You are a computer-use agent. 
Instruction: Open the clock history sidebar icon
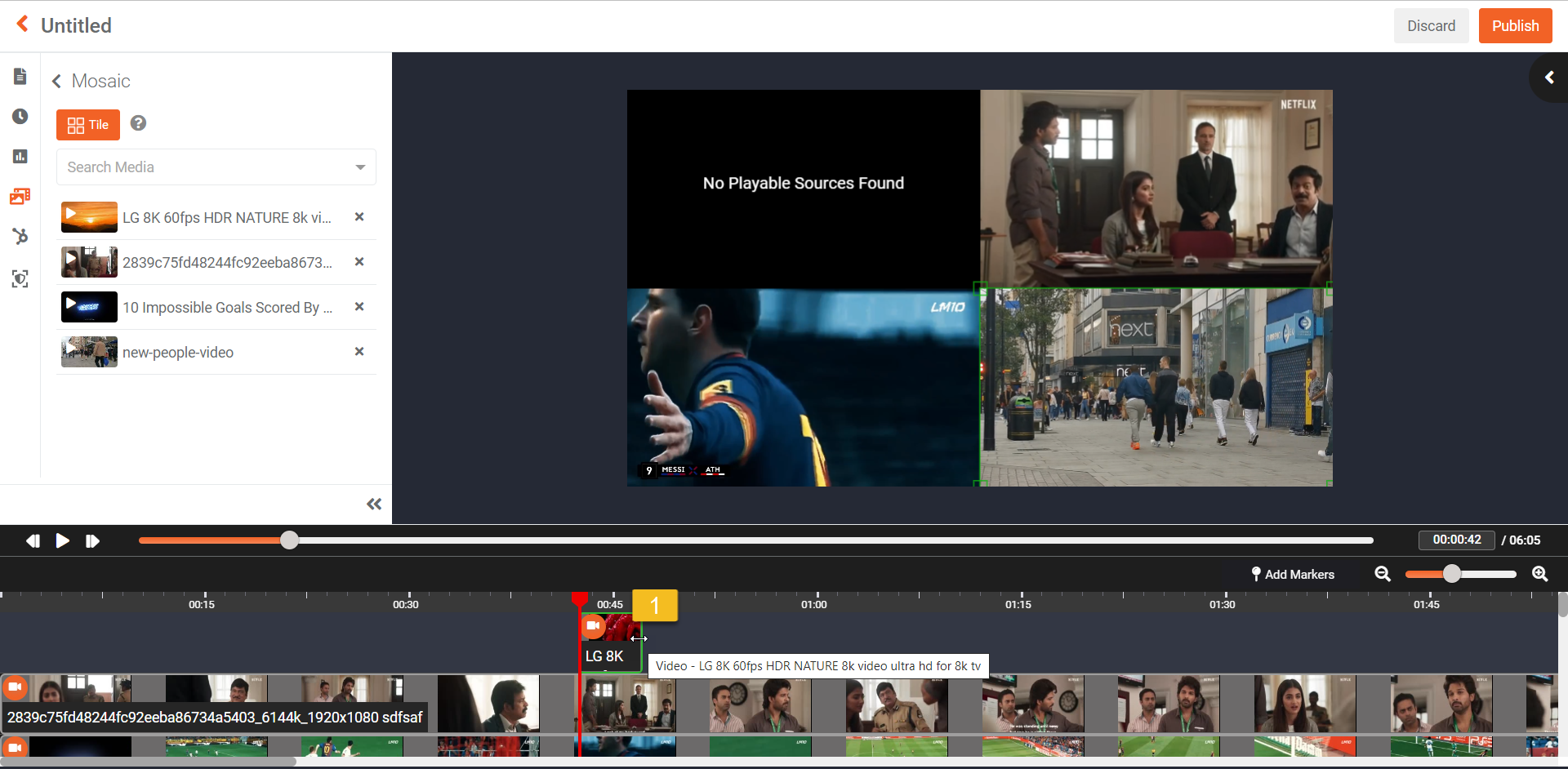click(x=20, y=117)
